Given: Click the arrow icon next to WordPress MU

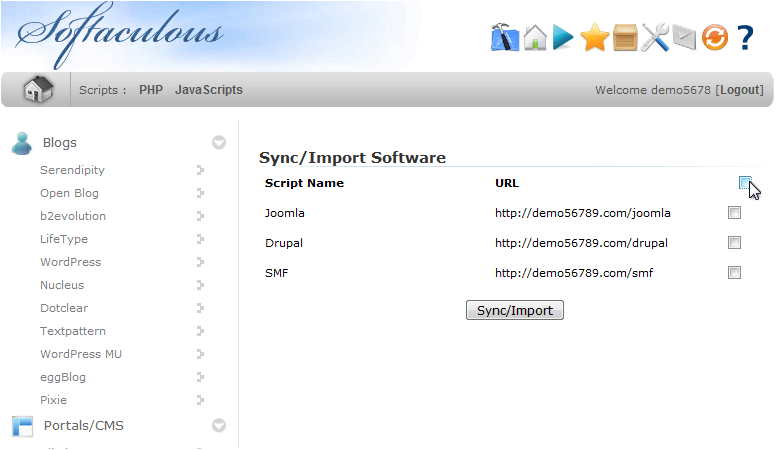Looking at the screenshot, I should (x=200, y=354).
